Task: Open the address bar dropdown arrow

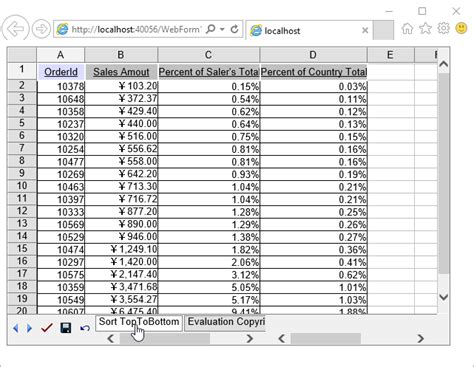Action: 222,29
